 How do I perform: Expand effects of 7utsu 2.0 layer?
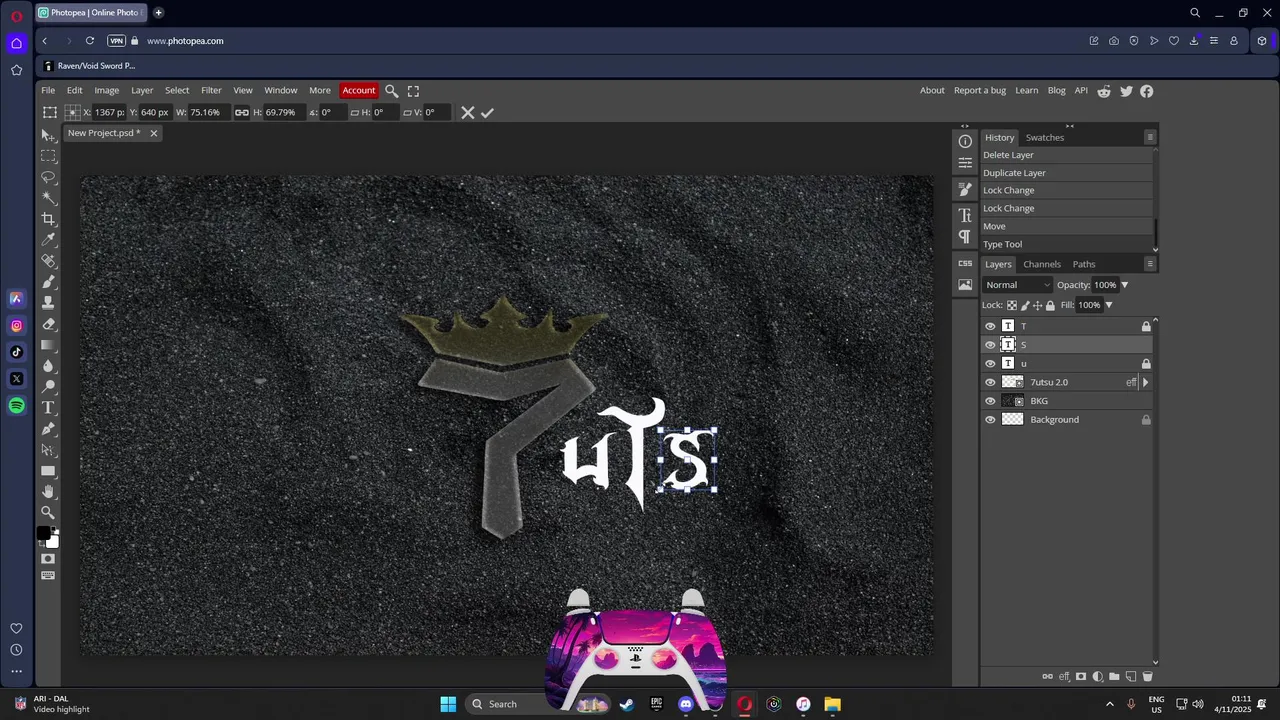point(1146,382)
